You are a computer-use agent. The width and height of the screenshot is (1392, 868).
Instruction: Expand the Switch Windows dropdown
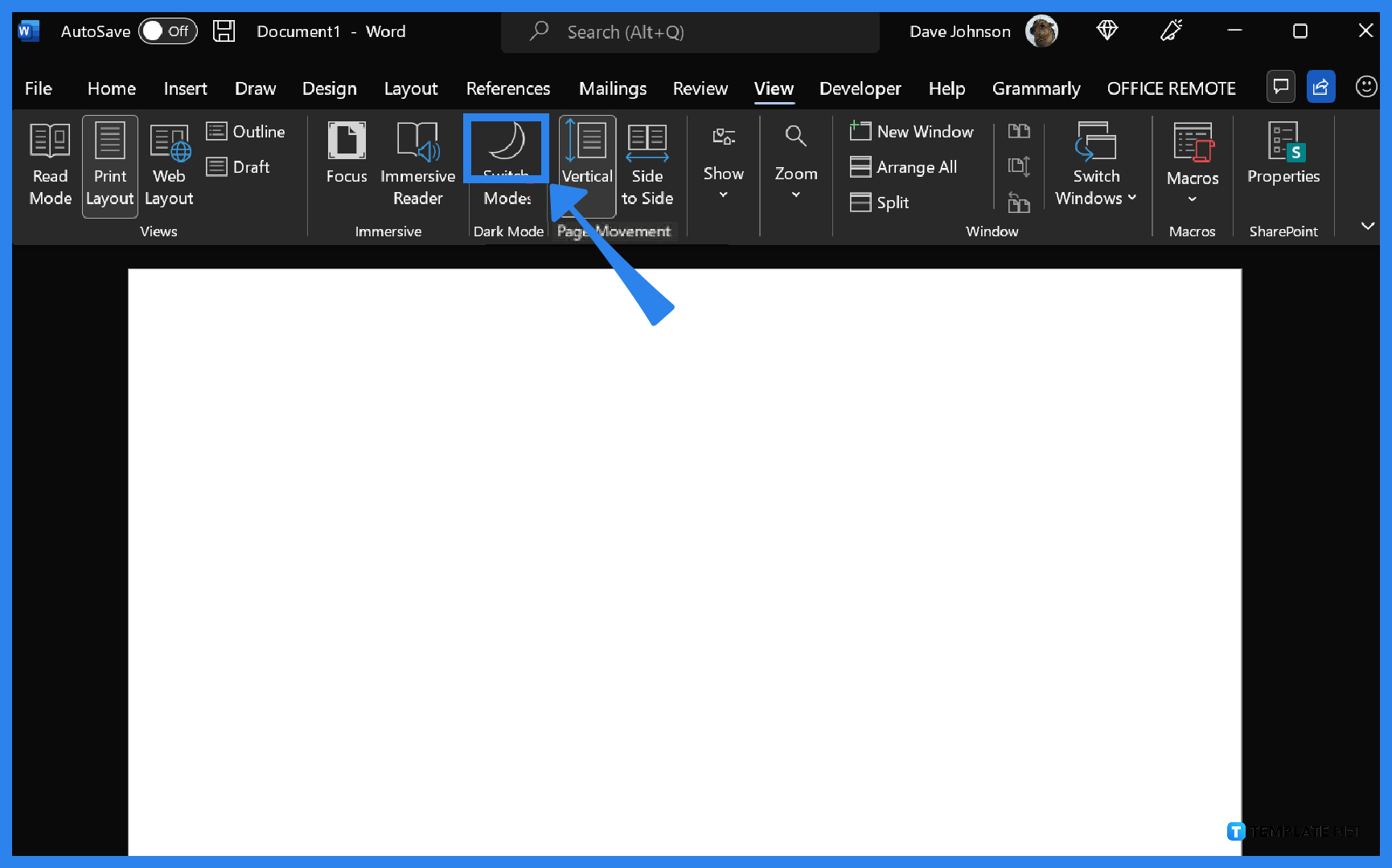(x=1131, y=198)
